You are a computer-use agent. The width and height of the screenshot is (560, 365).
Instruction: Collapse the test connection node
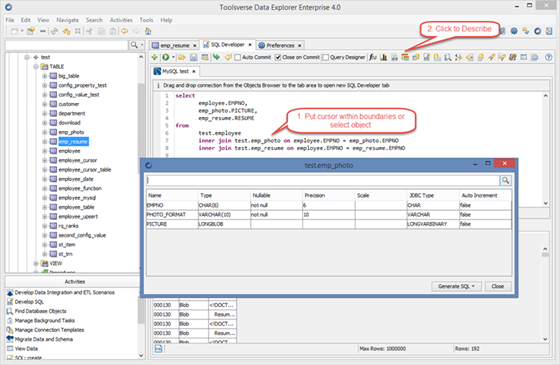[27, 57]
